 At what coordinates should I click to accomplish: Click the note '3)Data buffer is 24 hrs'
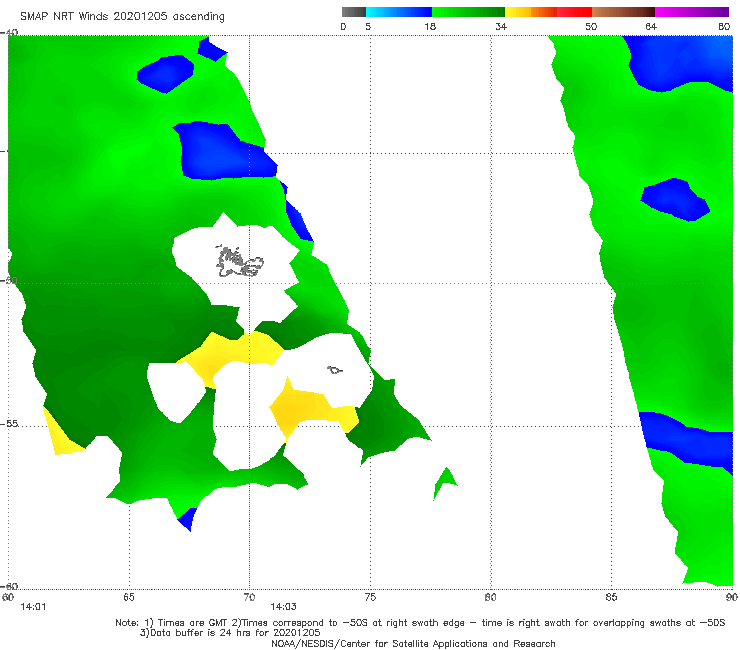(x=230, y=633)
